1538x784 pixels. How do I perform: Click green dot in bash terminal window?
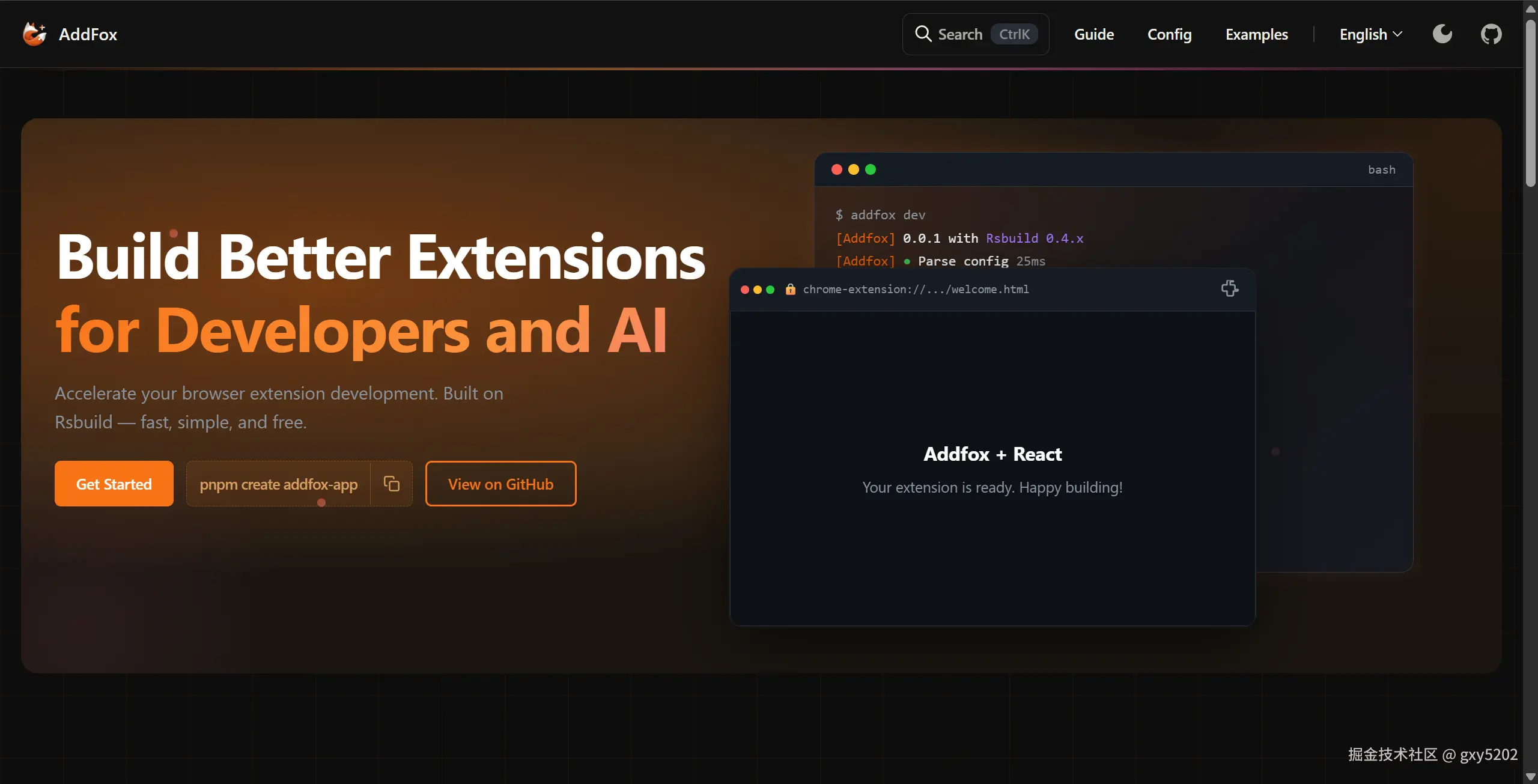click(x=871, y=170)
